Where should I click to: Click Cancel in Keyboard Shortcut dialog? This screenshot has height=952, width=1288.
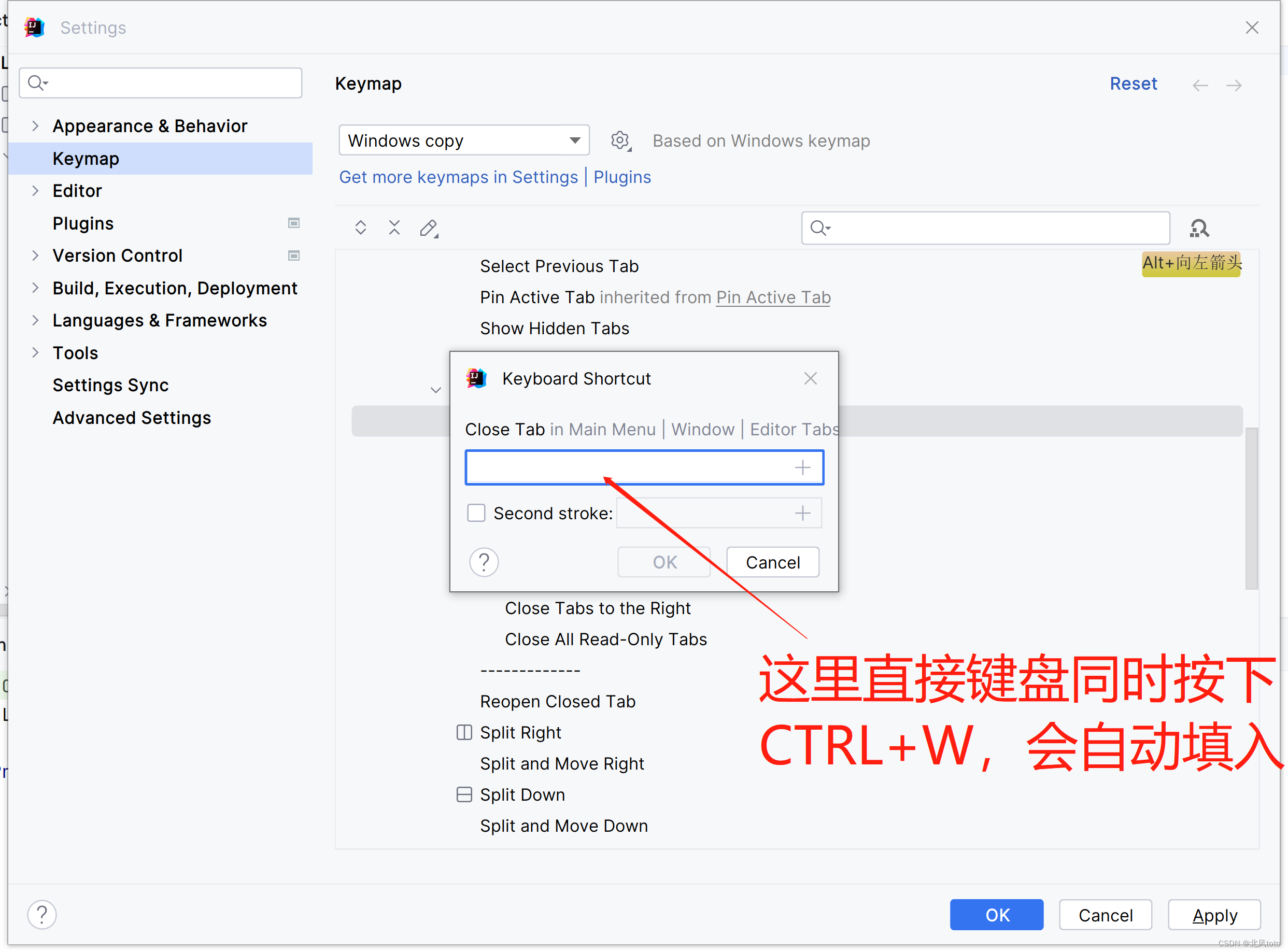773,562
